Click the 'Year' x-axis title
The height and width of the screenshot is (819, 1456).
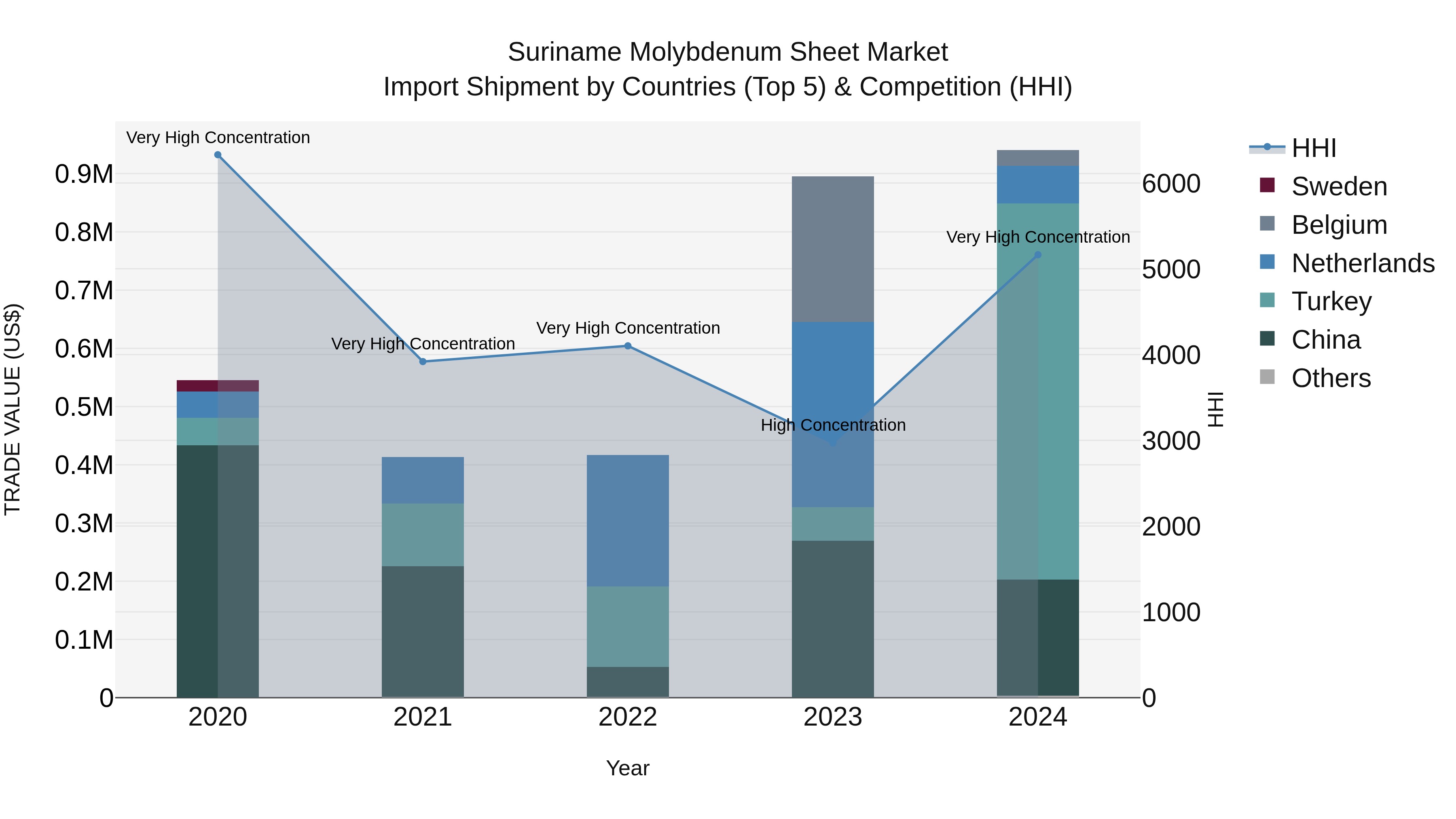[x=628, y=768]
